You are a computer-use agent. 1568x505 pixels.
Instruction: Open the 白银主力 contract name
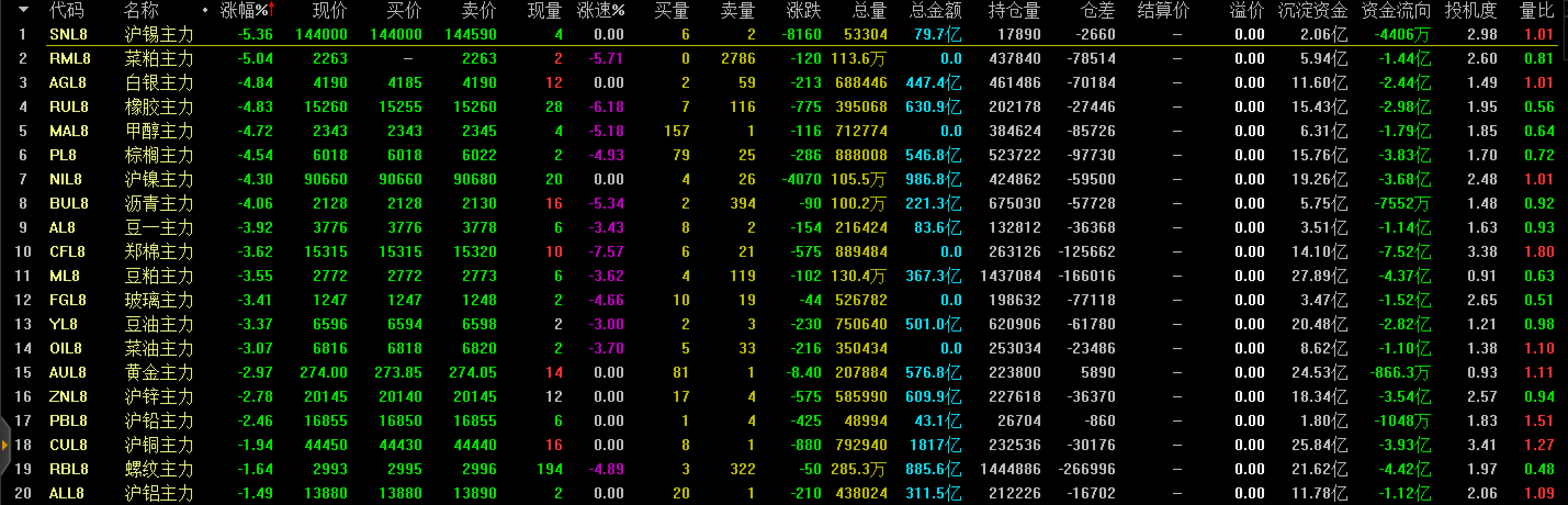(x=159, y=83)
